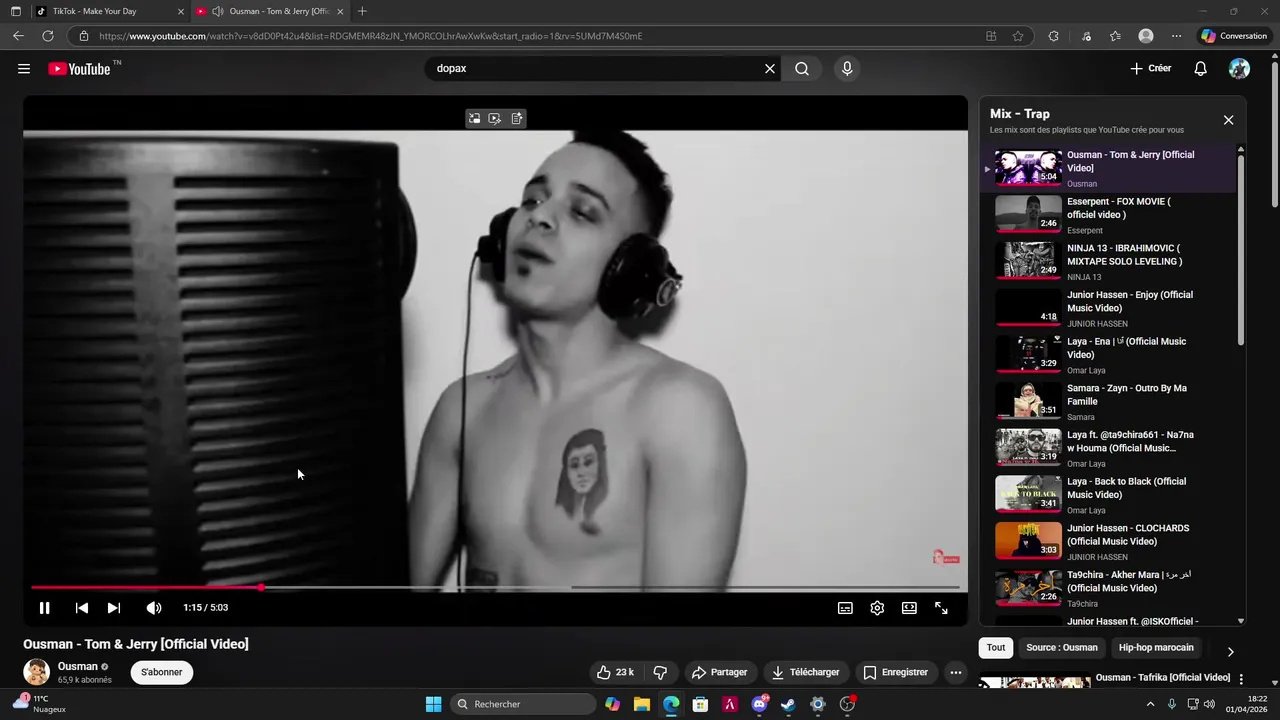The height and width of the screenshot is (720, 1280).
Task: Skip to the next video
Action: coord(114,608)
